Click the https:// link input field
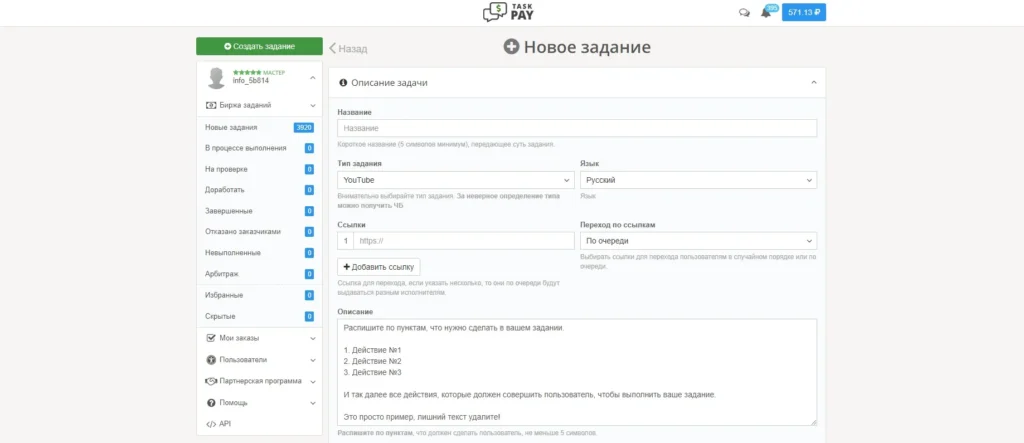Screen dimensions: 1024x443 (464, 240)
